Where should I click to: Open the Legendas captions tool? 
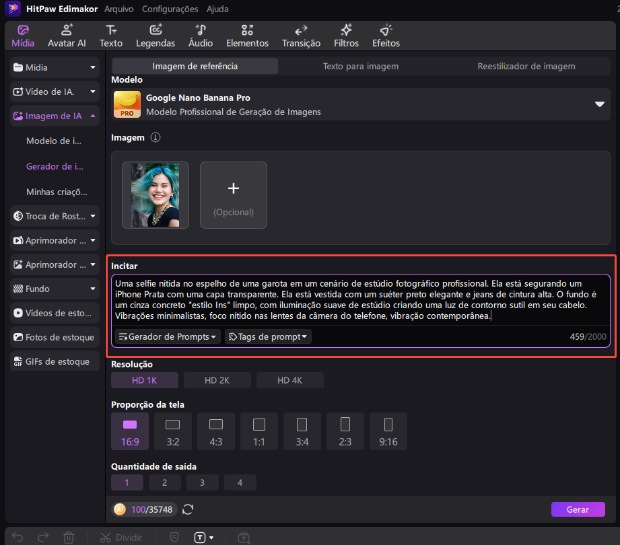(x=155, y=36)
